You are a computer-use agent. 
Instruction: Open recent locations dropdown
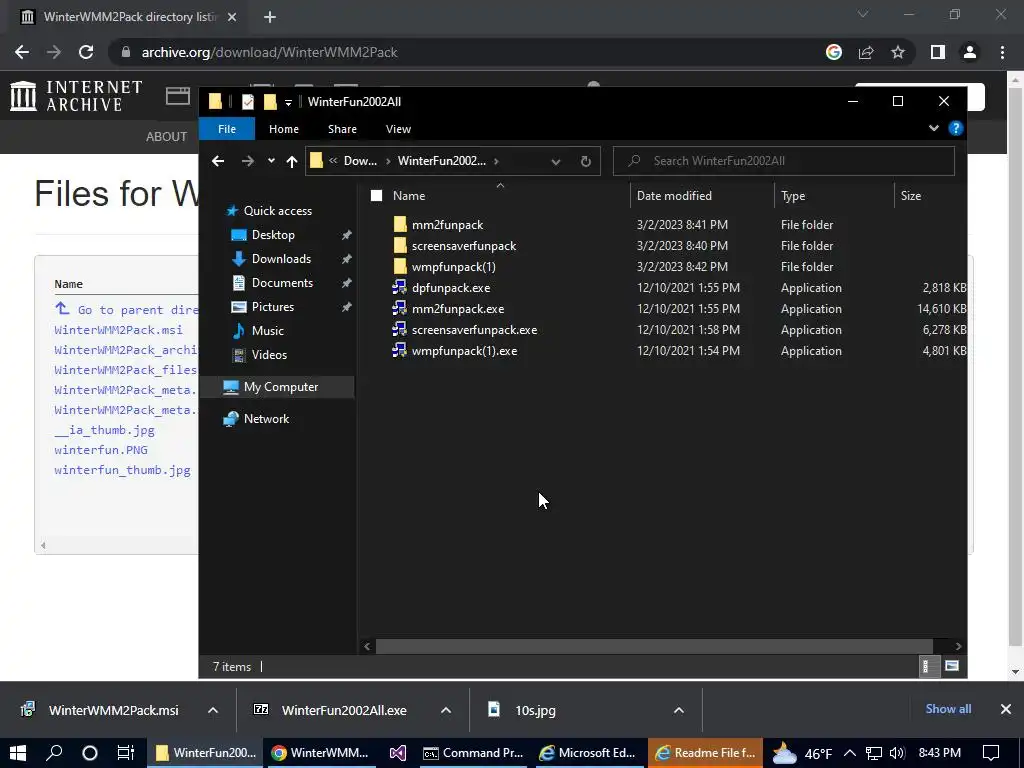[271, 161]
